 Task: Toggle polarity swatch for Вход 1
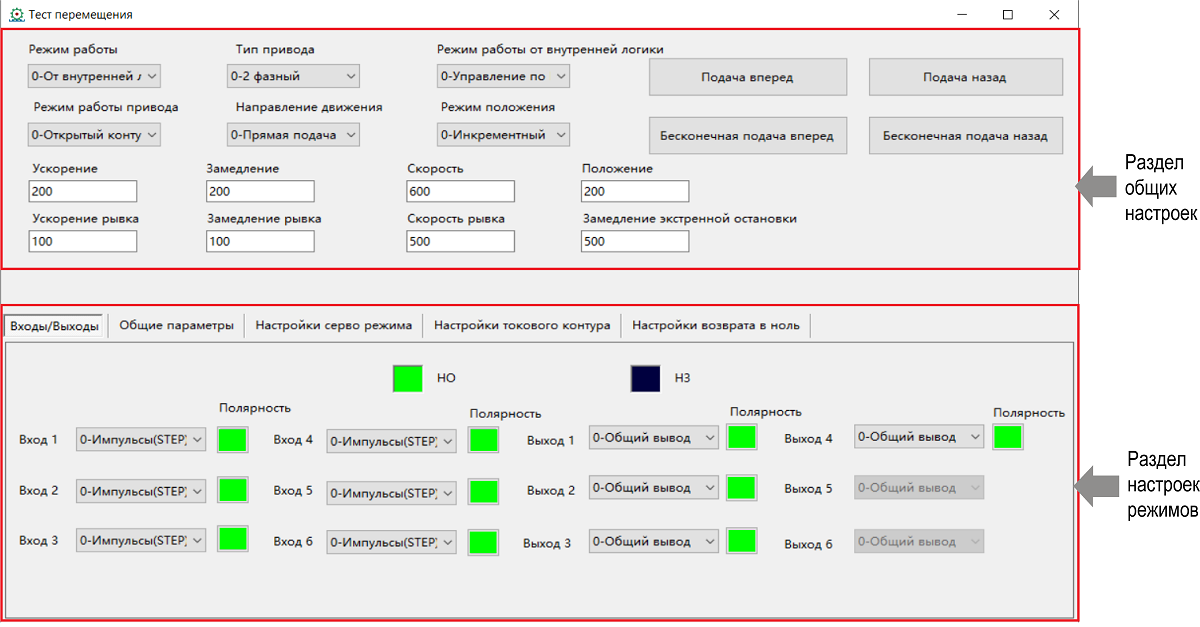tap(232, 439)
